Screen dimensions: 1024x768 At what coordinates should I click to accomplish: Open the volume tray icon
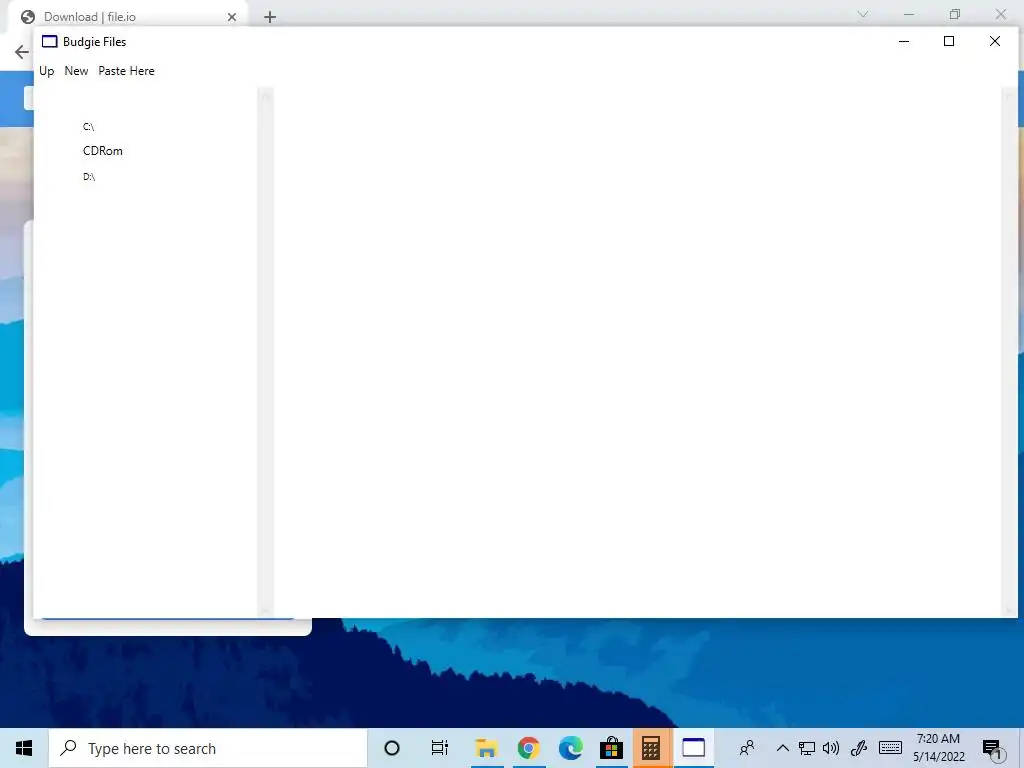click(x=831, y=748)
